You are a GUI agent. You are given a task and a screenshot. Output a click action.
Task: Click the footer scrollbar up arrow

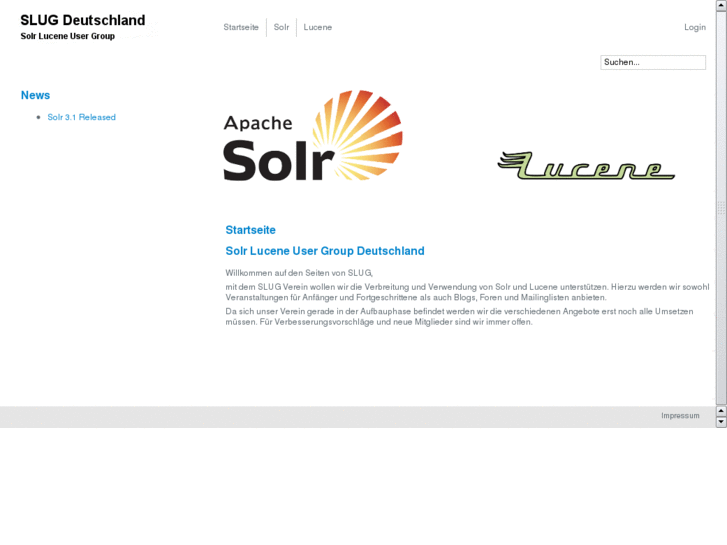(721, 411)
